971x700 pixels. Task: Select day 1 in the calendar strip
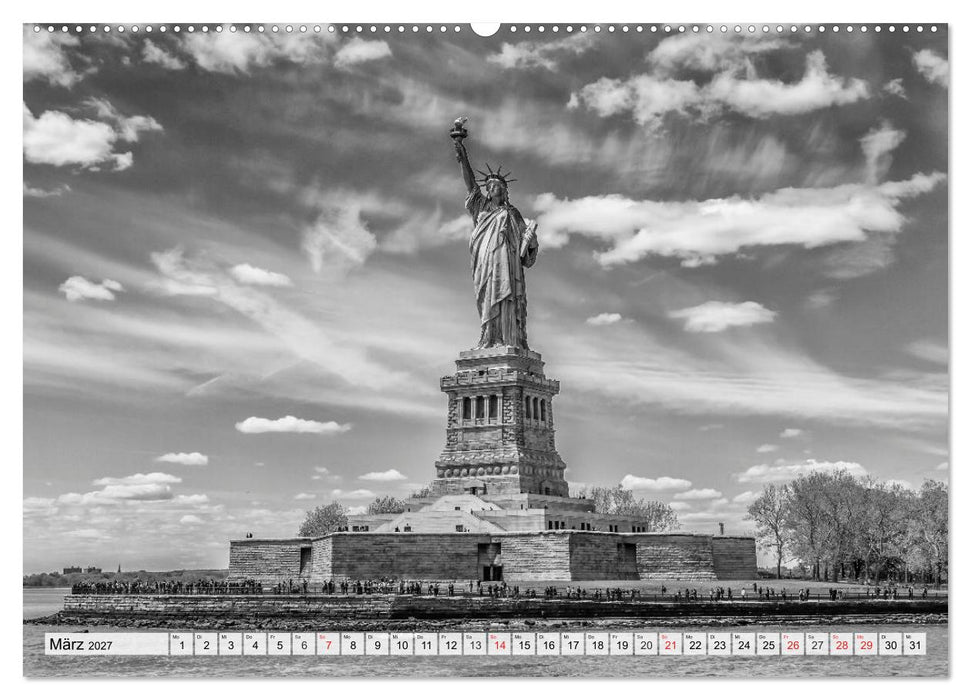(181, 644)
